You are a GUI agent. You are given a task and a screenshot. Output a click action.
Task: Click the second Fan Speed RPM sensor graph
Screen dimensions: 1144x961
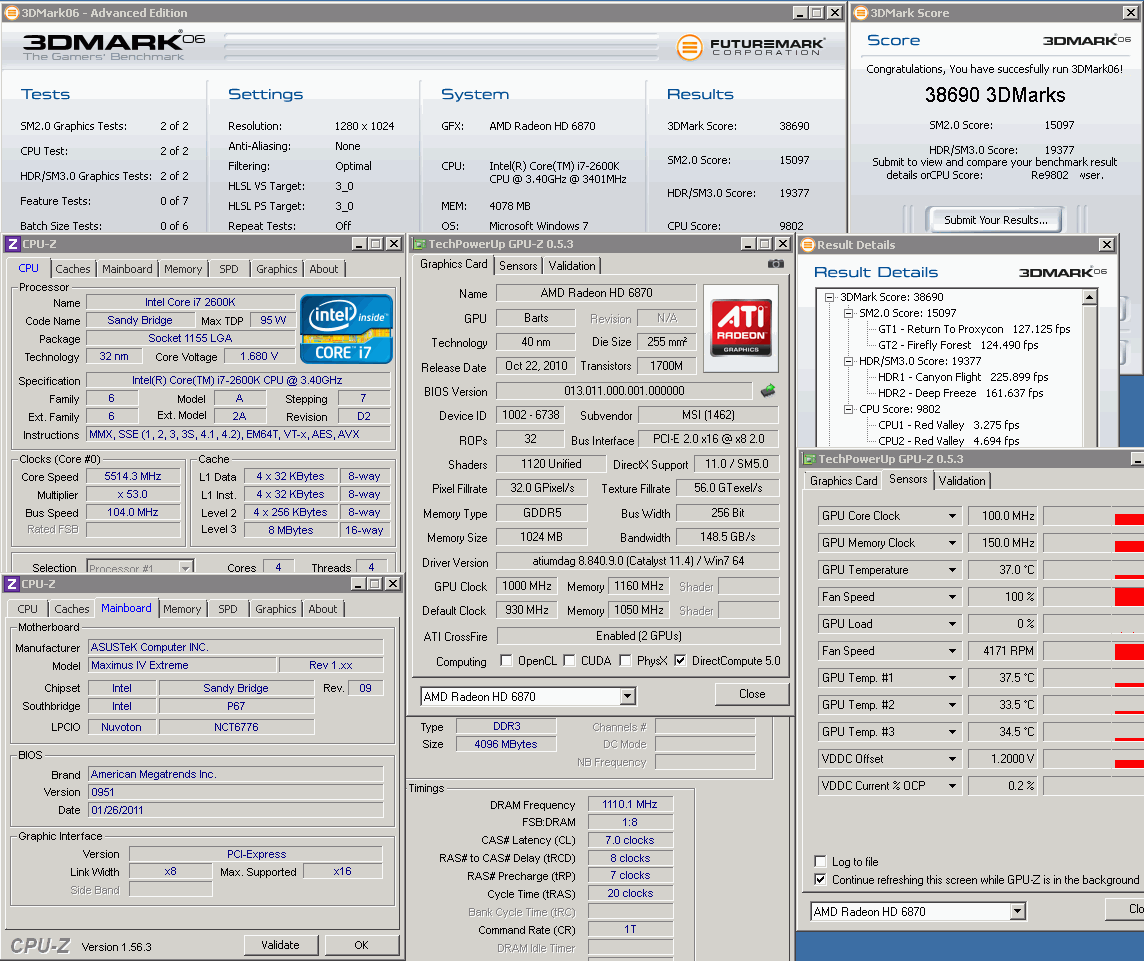click(1094, 651)
